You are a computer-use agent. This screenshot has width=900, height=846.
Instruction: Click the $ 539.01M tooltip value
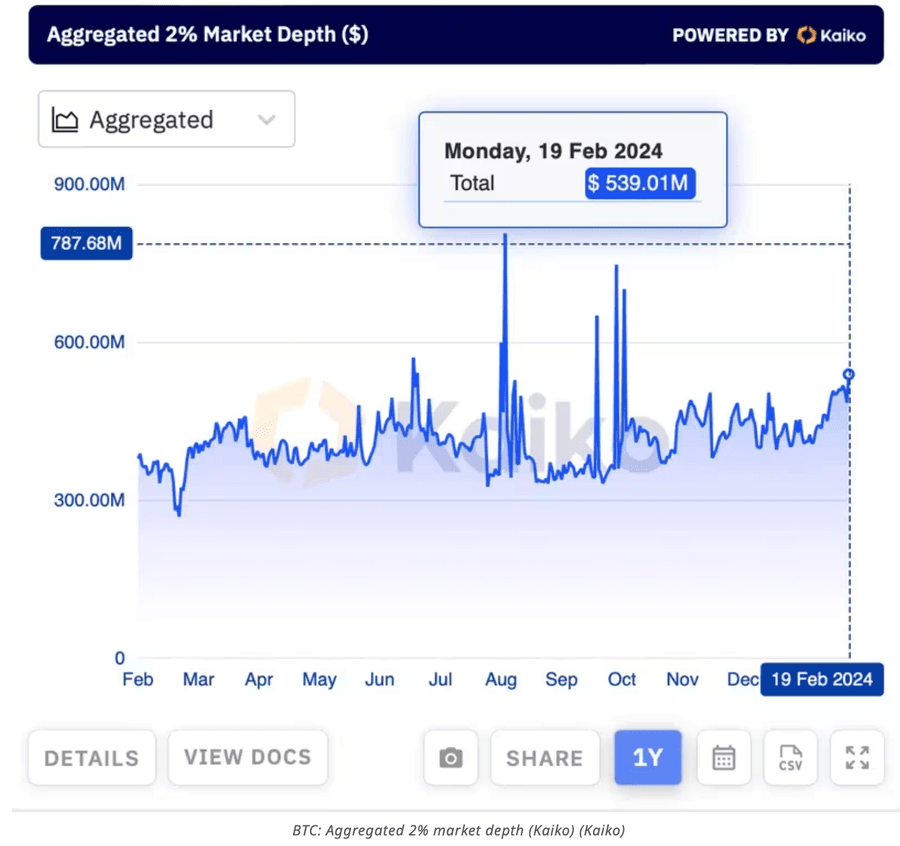point(640,183)
